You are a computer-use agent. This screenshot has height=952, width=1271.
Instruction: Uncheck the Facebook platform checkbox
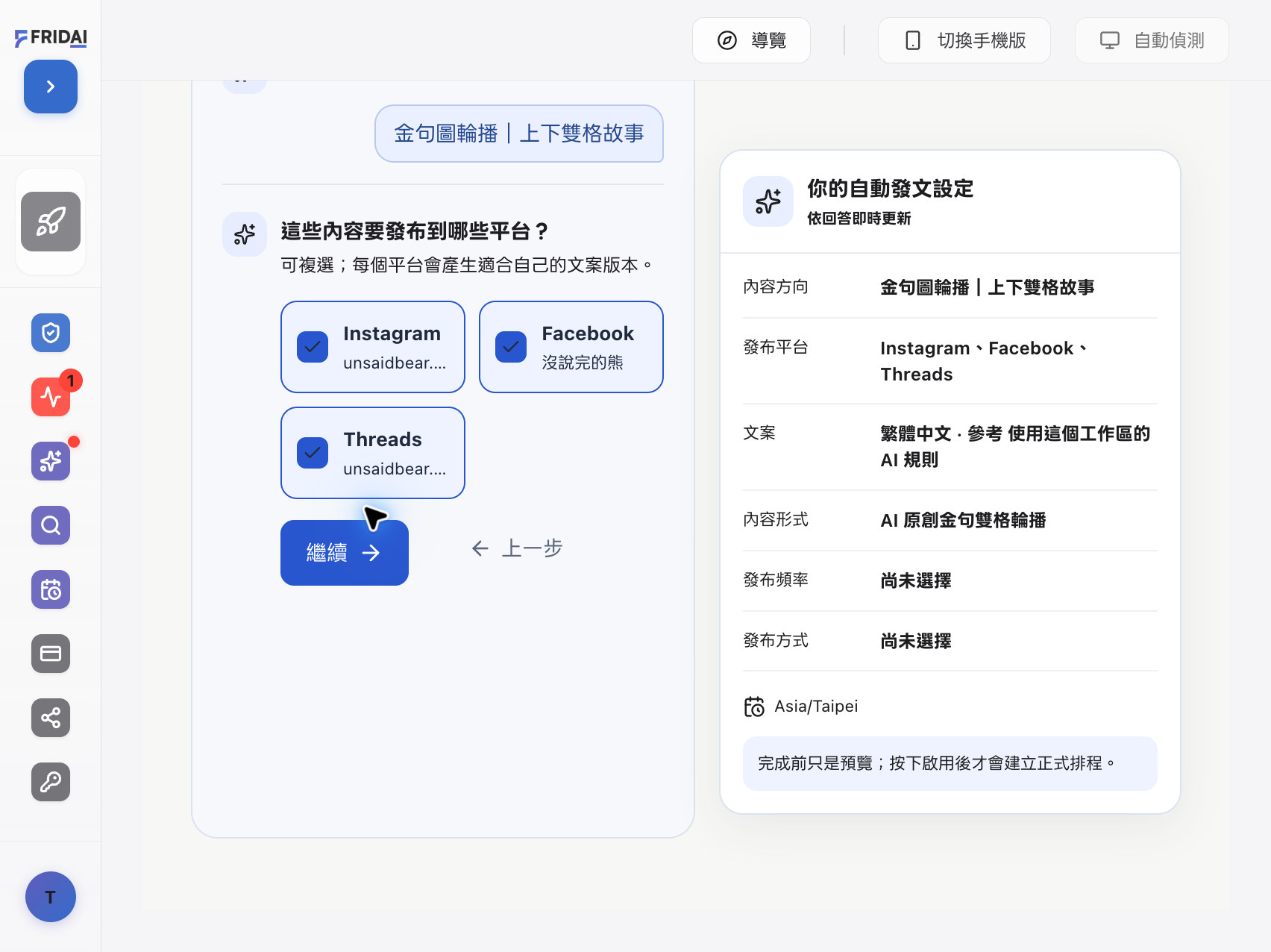(x=511, y=347)
